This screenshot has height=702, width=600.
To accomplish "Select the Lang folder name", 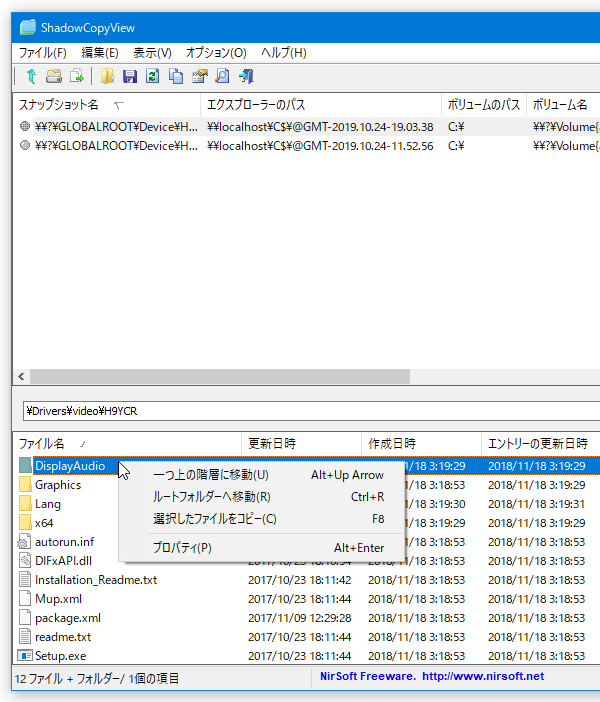I will tap(48, 504).
